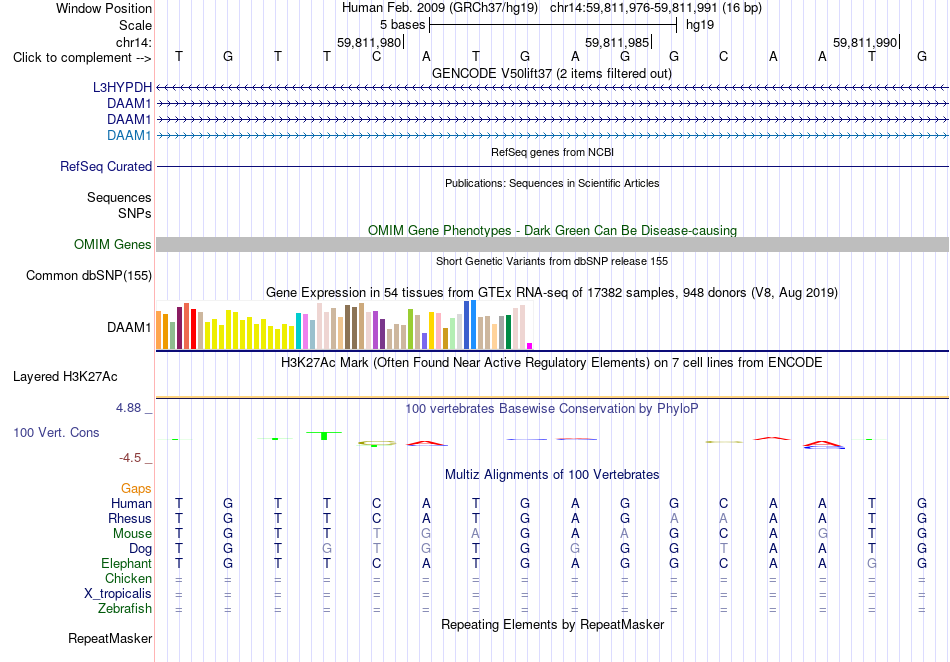Click the '5 bases' scale label

click(402, 25)
